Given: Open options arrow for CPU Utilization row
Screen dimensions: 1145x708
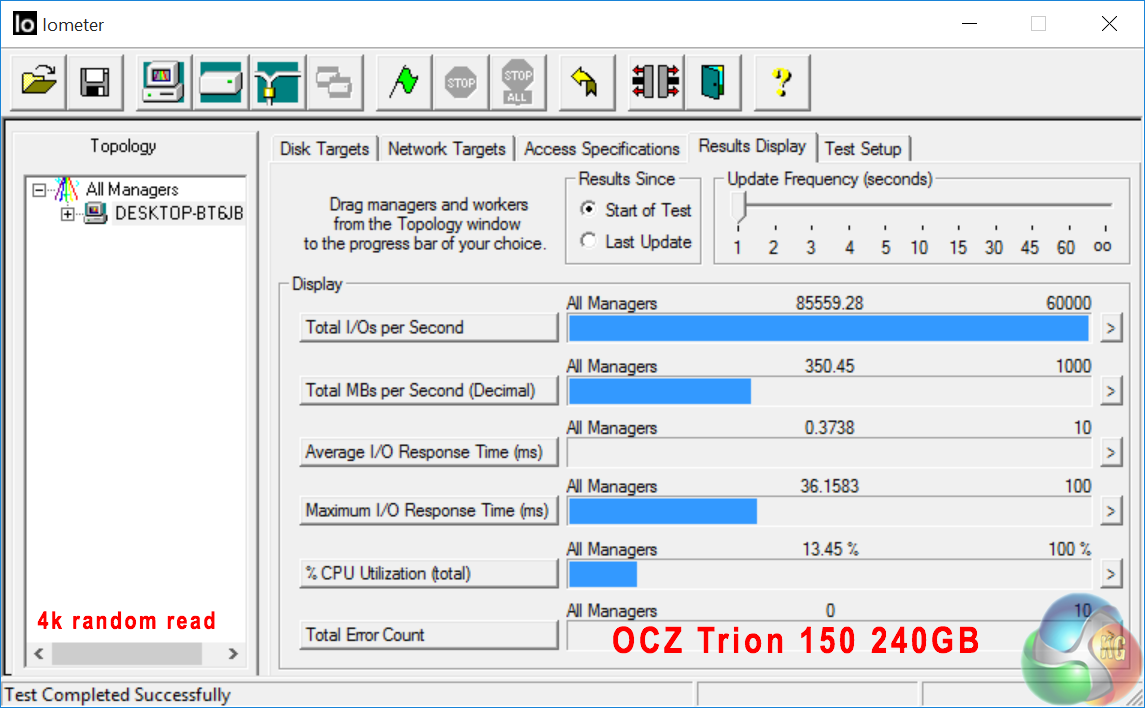Looking at the screenshot, I should 1111,574.
